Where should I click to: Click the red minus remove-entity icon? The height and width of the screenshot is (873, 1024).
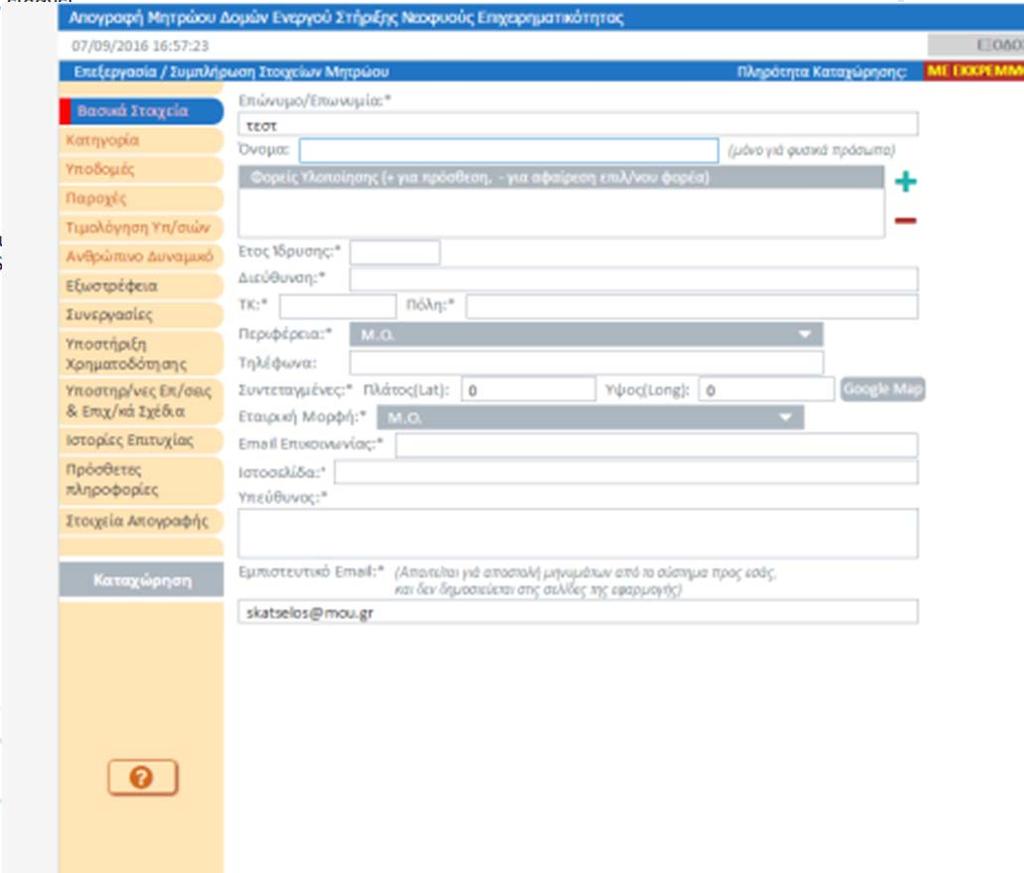[905, 221]
